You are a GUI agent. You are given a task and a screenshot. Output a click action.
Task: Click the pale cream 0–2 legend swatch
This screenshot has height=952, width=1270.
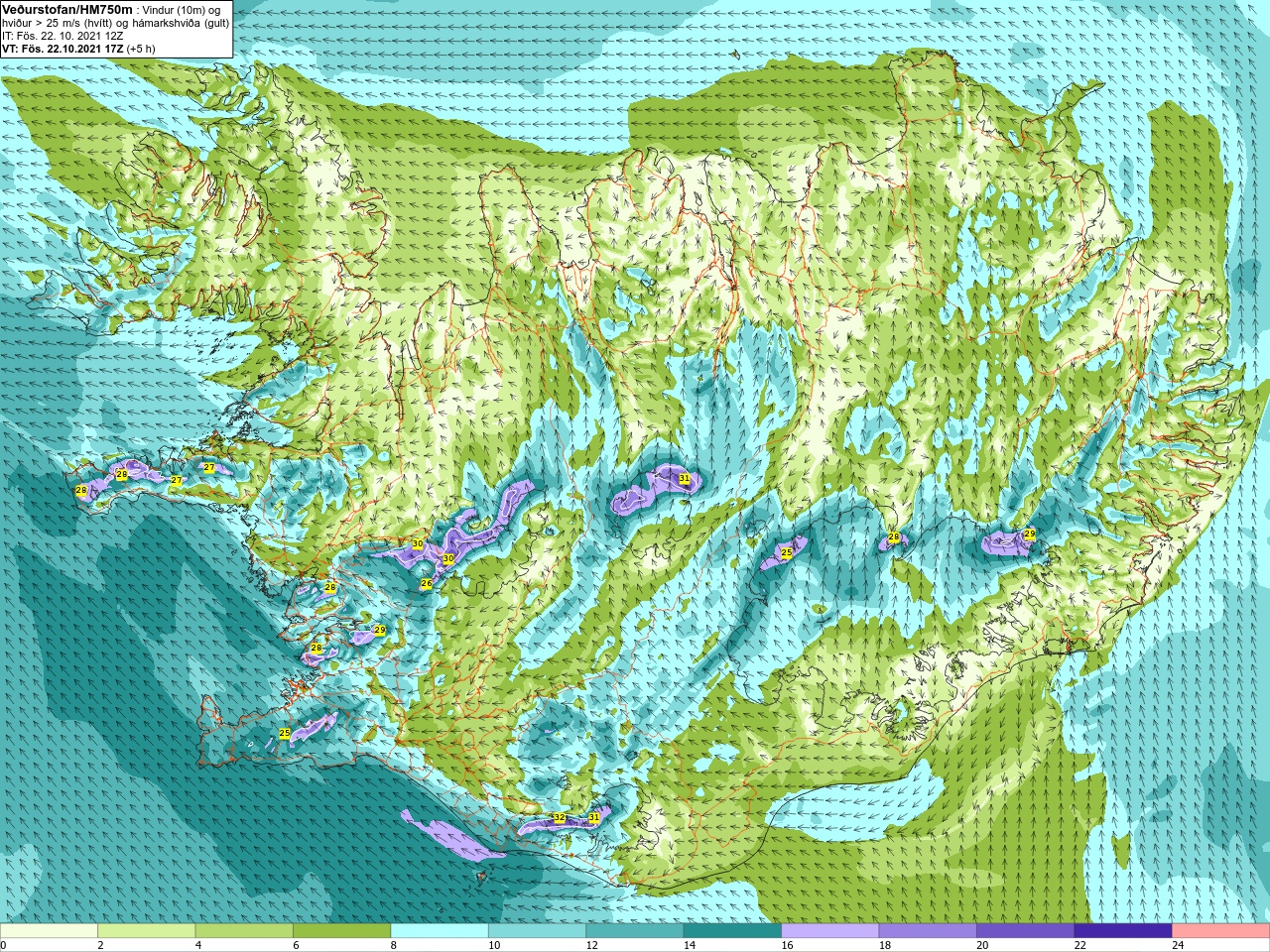pos(49,931)
